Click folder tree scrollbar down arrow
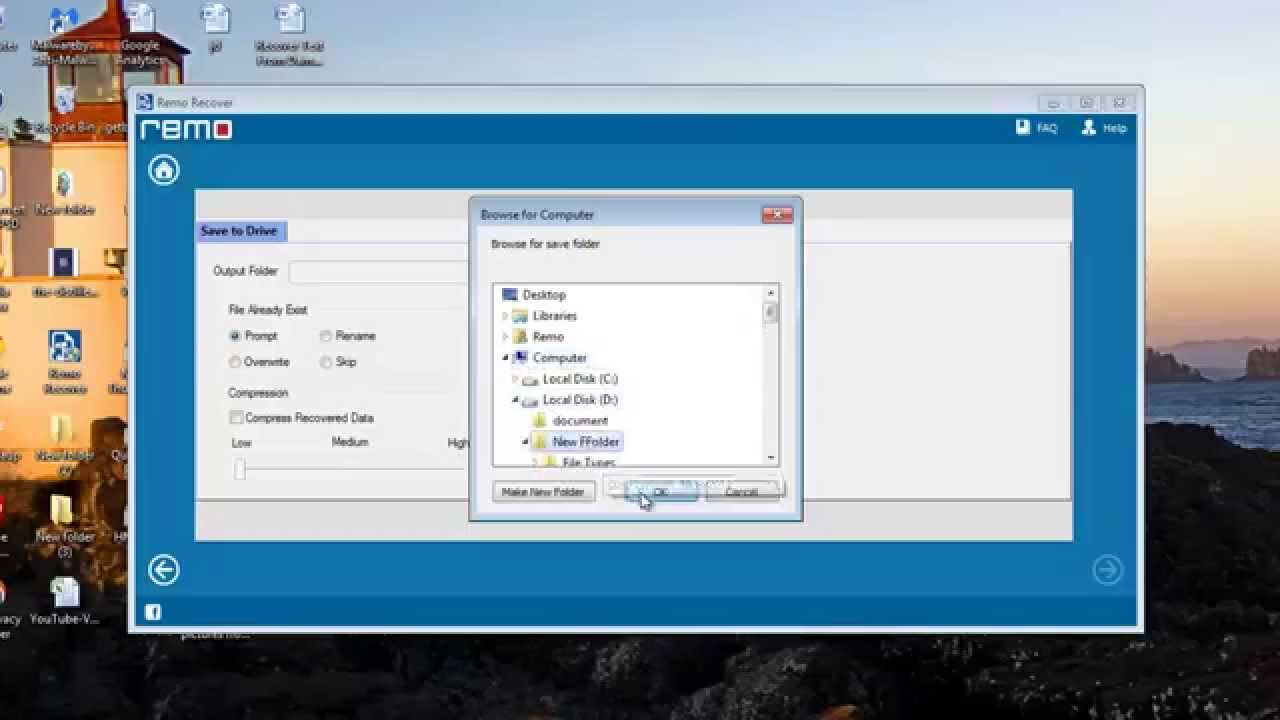The height and width of the screenshot is (720, 1280). click(x=770, y=458)
